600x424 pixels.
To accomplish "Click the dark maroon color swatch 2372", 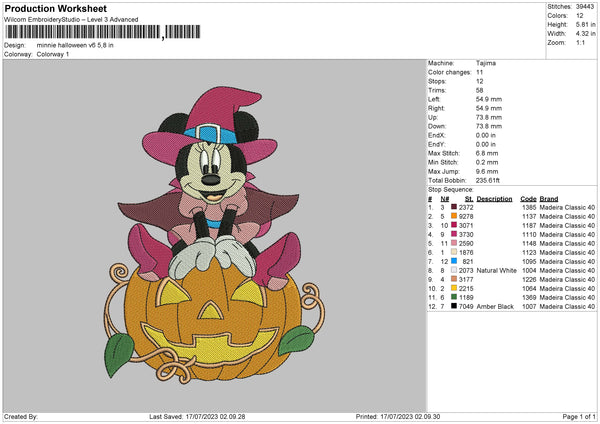I will (454, 207).
